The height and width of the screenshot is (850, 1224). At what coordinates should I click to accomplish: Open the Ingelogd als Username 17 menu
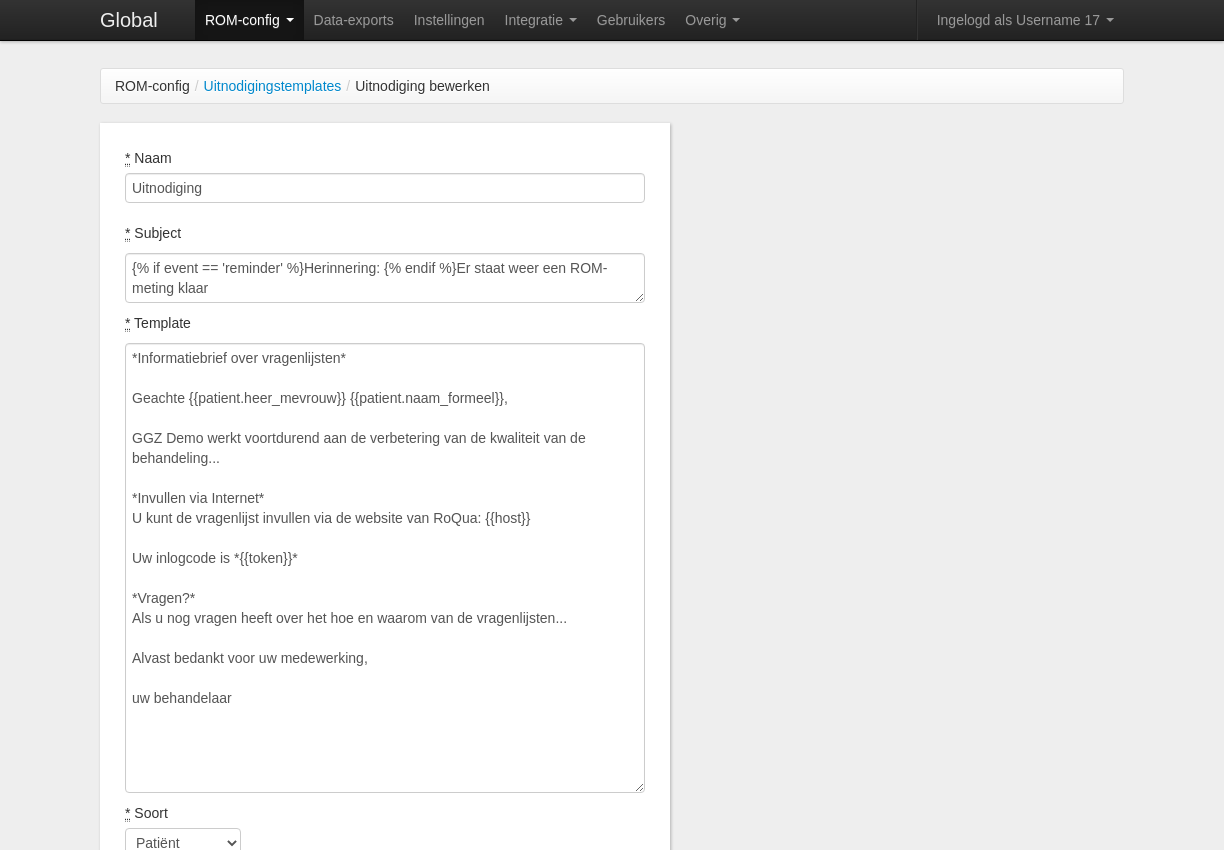[1024, 20]
